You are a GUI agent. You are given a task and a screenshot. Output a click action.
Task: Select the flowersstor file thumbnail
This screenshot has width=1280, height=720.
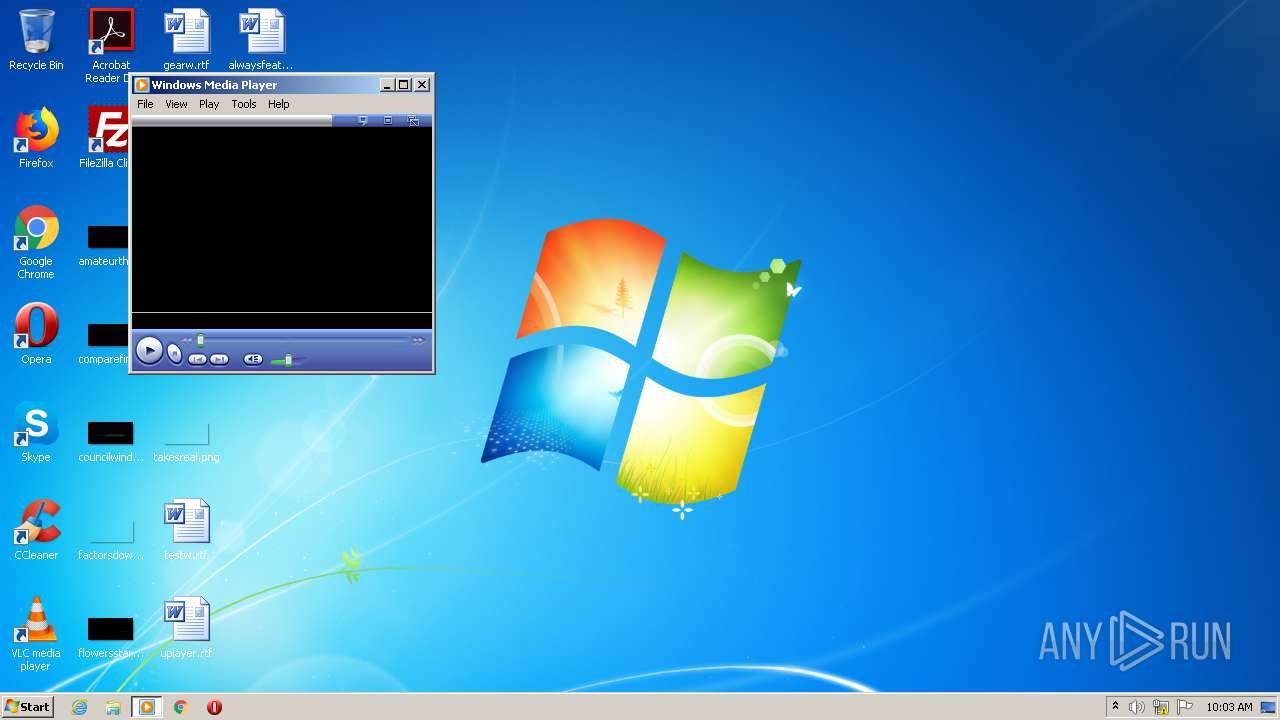coord(110,637)
